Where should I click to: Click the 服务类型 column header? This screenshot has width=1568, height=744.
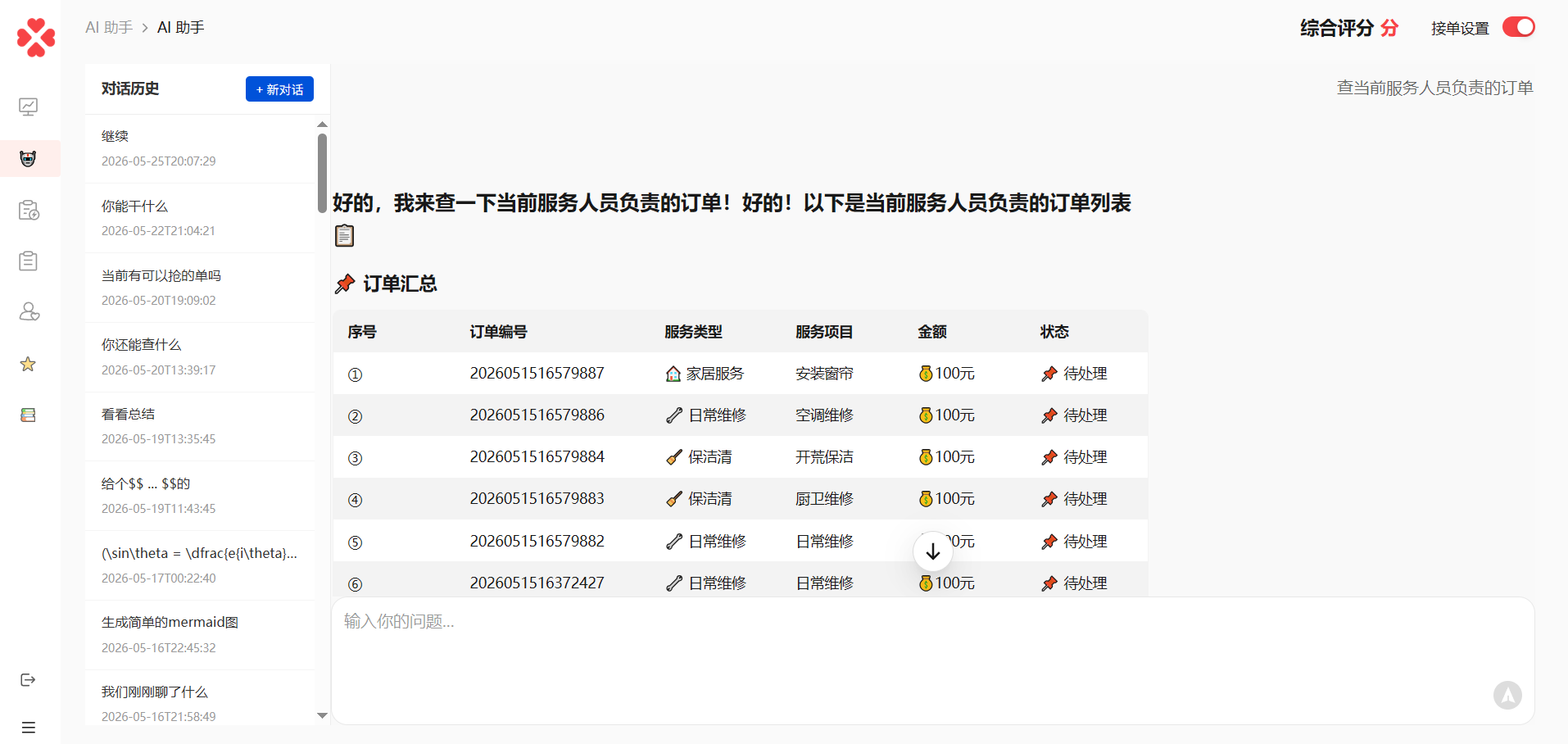click(x=693, y=332)
